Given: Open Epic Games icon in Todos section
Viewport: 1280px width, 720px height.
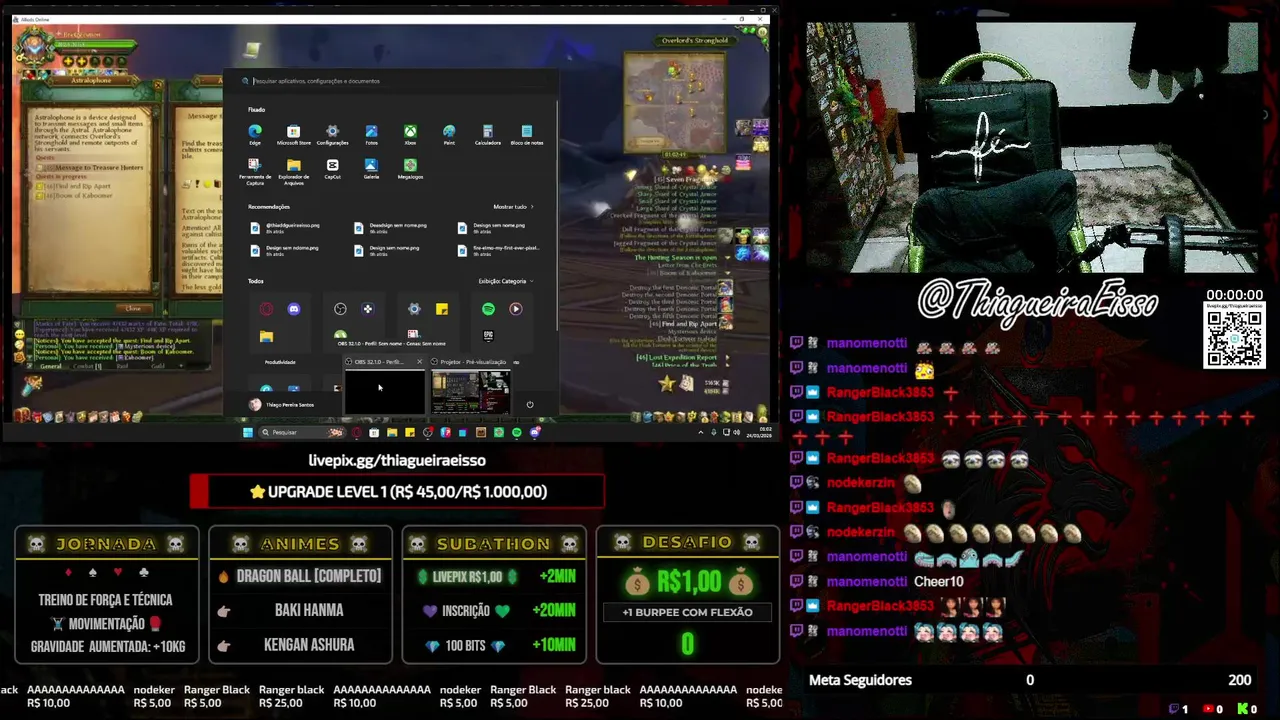Looking at the screenshot, I should tap(488, 336).
